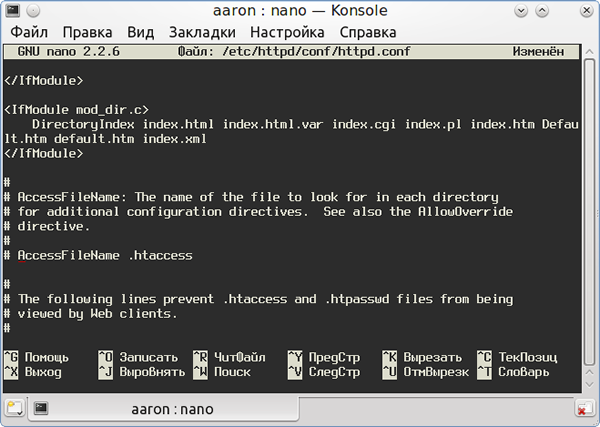Click 'index.xml' in the wrapped line
The image size is (600, 427).
click(175, 139)
